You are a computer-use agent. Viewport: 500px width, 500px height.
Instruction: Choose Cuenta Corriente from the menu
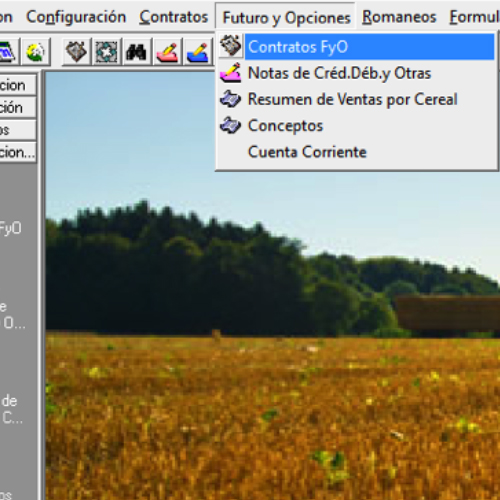[357, 152]
